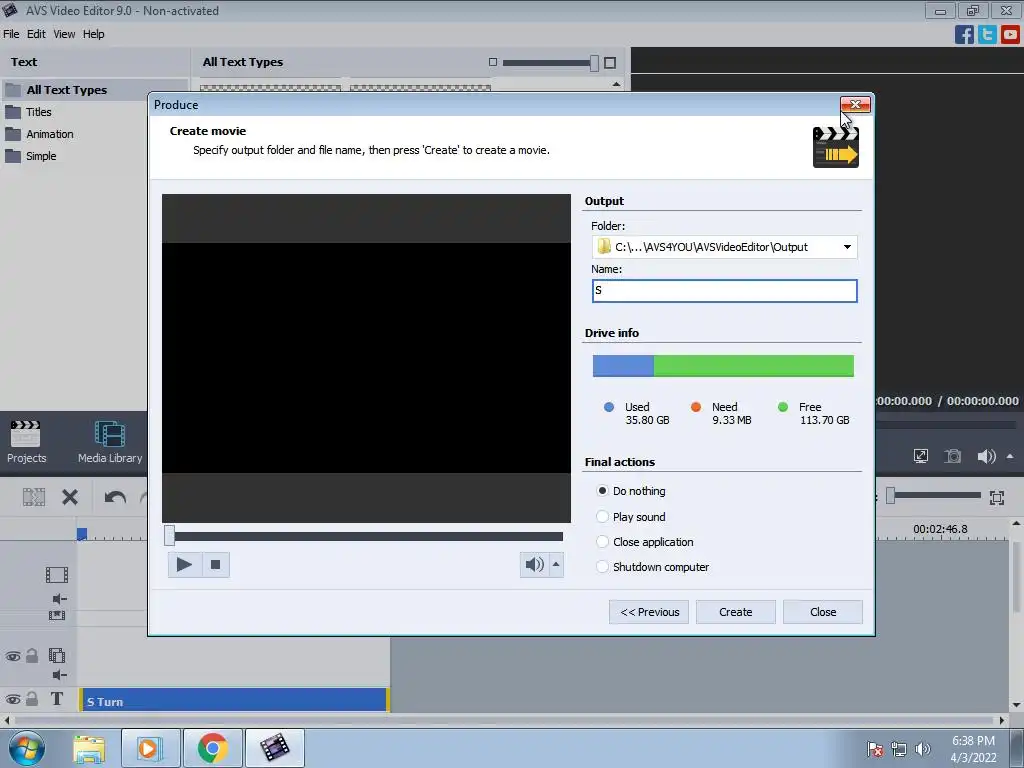Click the system tray network icon
Screen dimensions: 1024x768
pyautogui.click(x=899, y=749)
